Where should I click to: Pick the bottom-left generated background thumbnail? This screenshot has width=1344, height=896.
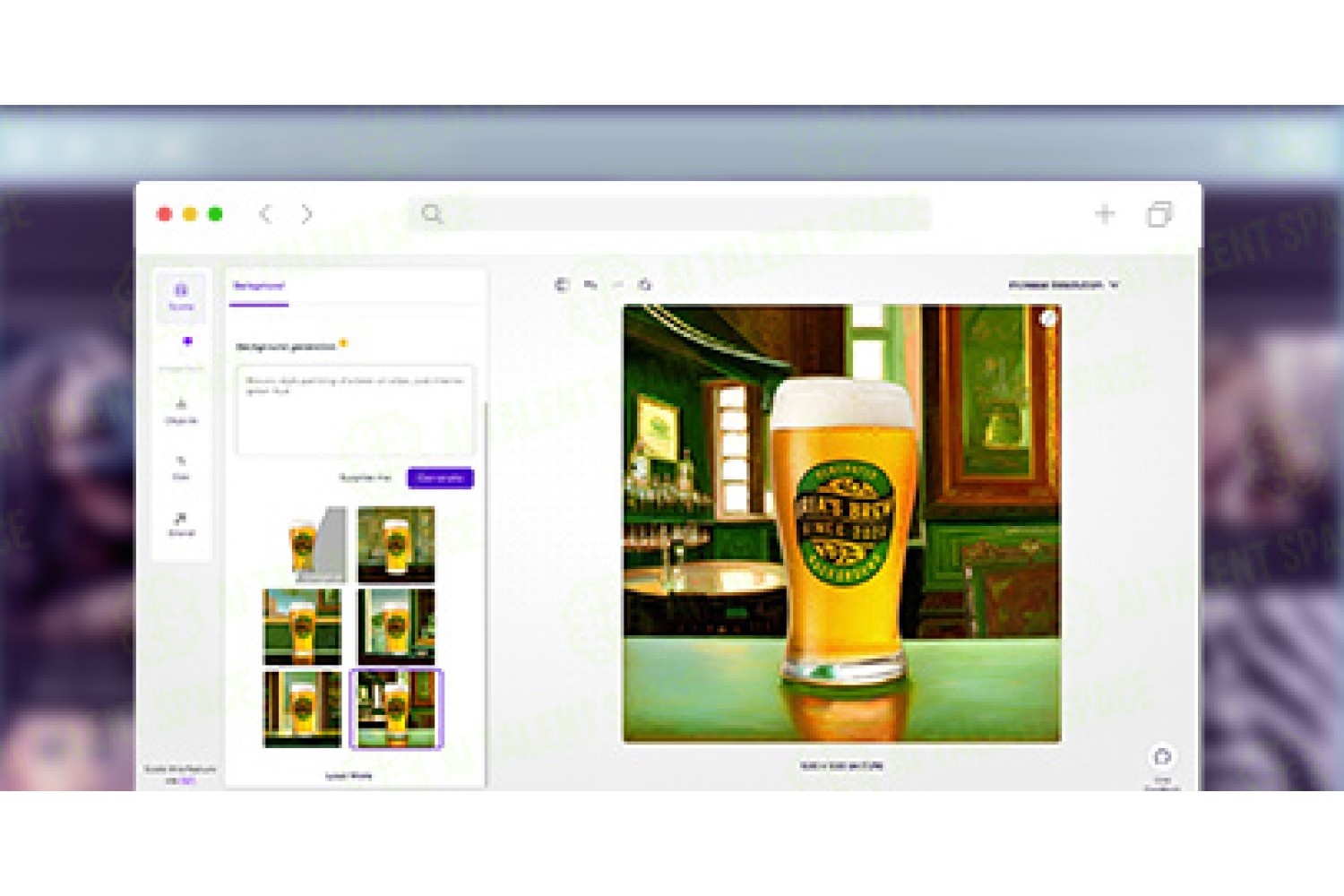coord(302,709)
